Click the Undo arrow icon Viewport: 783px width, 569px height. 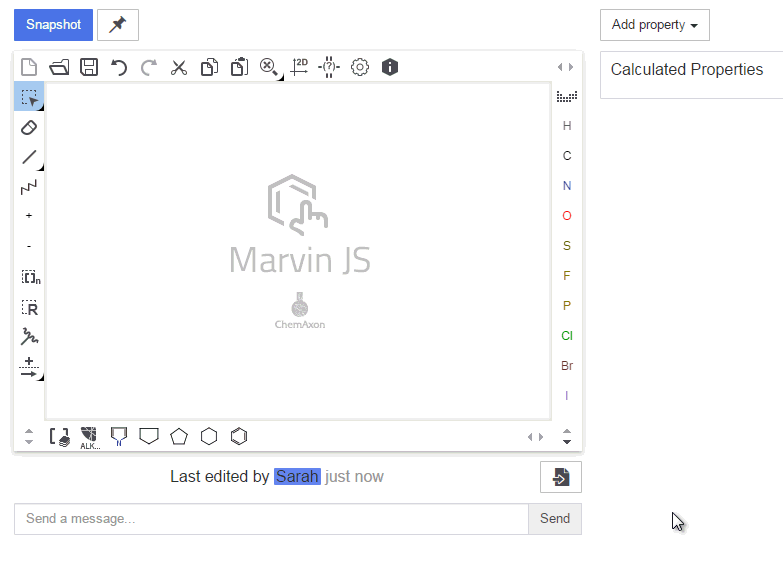point(119,67)
